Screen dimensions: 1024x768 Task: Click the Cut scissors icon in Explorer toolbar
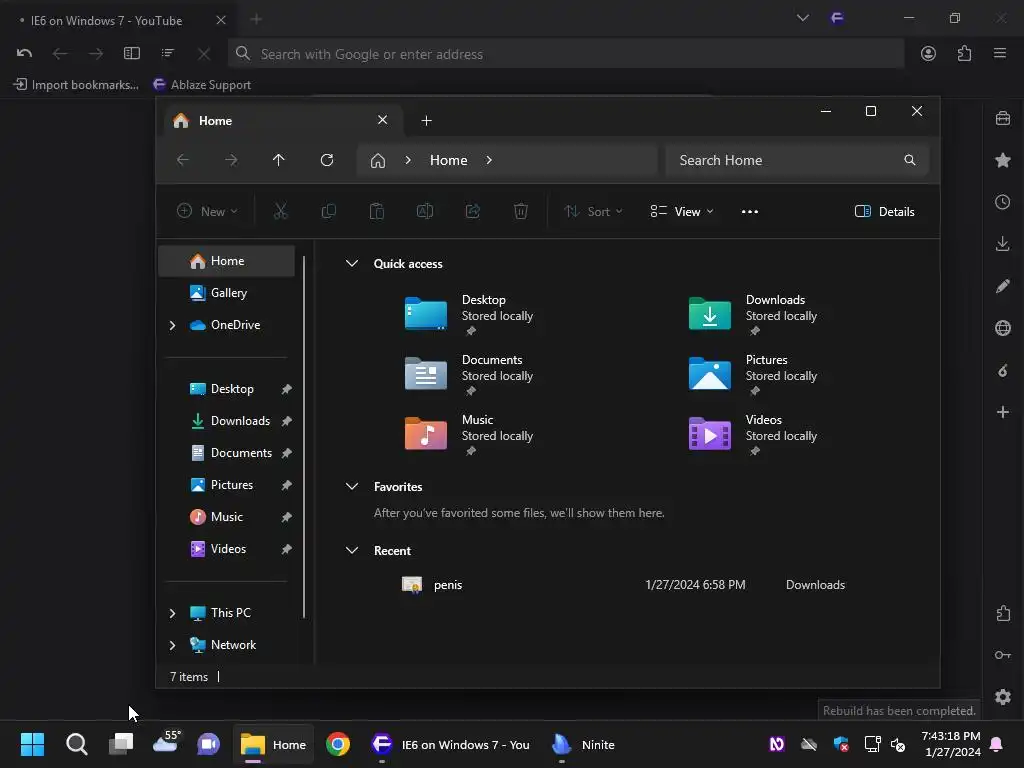click(x=280, y=211)
